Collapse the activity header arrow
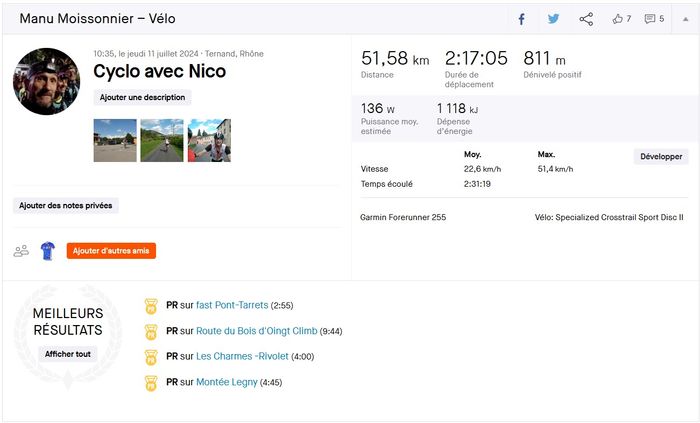Image resolution: width=700 pixels, height=423 pixels. (685, 19)
